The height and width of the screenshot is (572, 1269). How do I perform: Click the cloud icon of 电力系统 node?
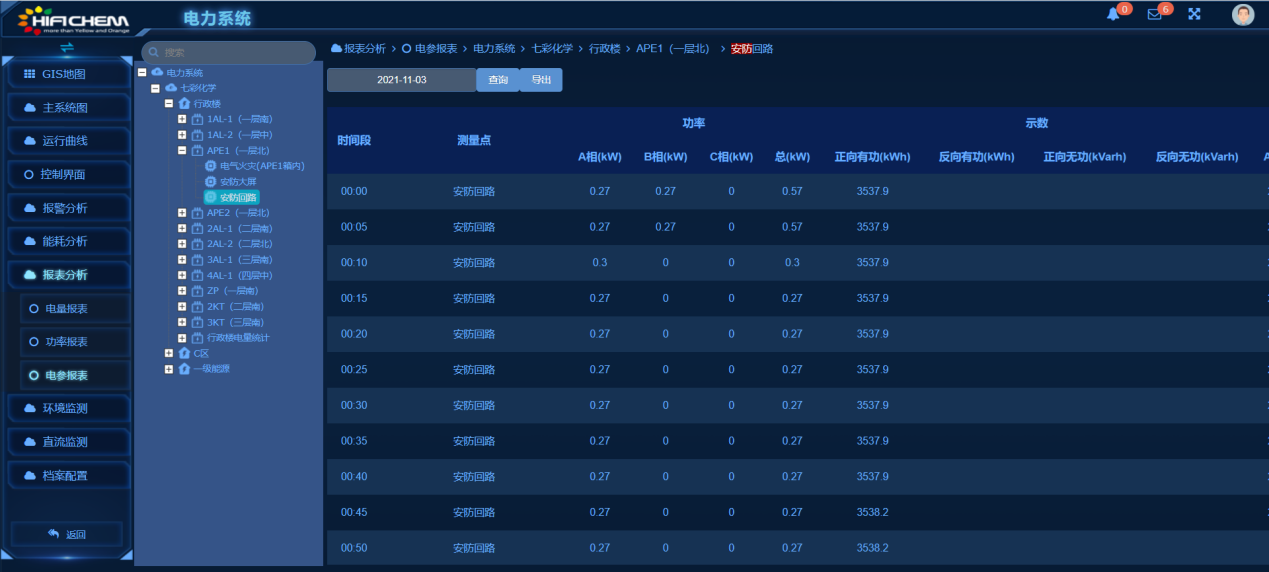tap(157, 72)
